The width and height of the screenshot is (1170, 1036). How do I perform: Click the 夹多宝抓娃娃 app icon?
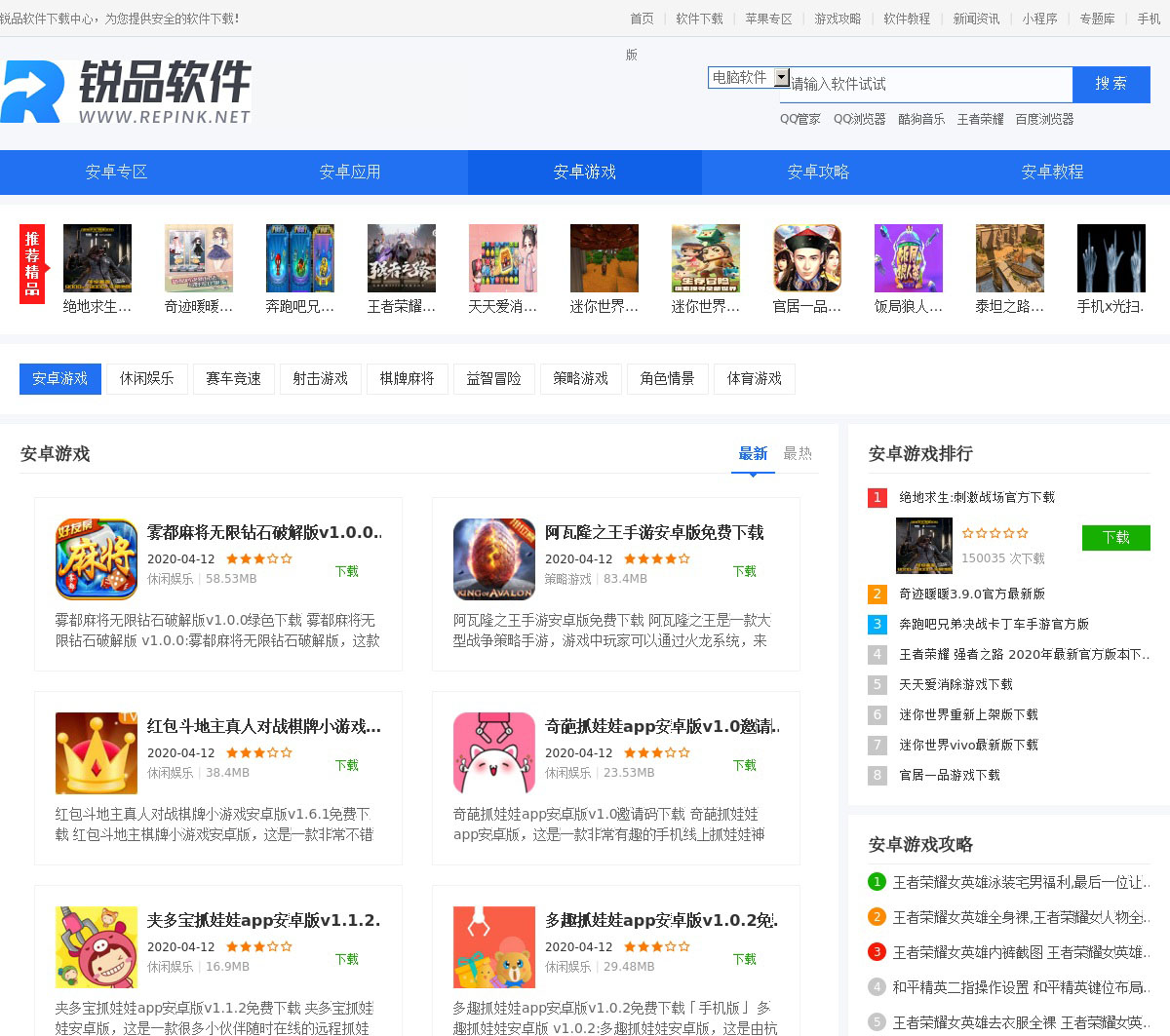tap(97, 947)
